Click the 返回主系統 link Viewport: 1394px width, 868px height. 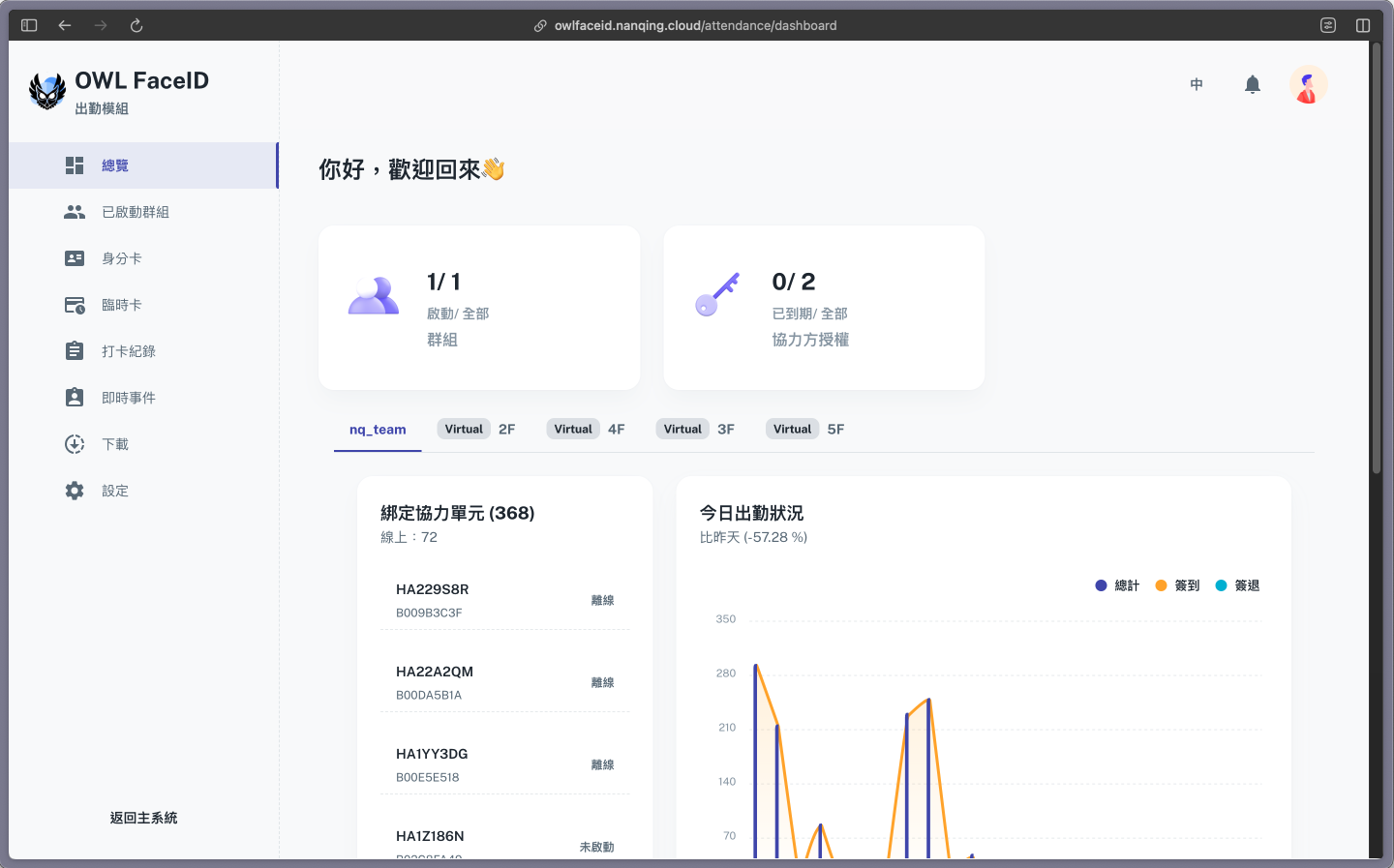[x=143, y=818]
